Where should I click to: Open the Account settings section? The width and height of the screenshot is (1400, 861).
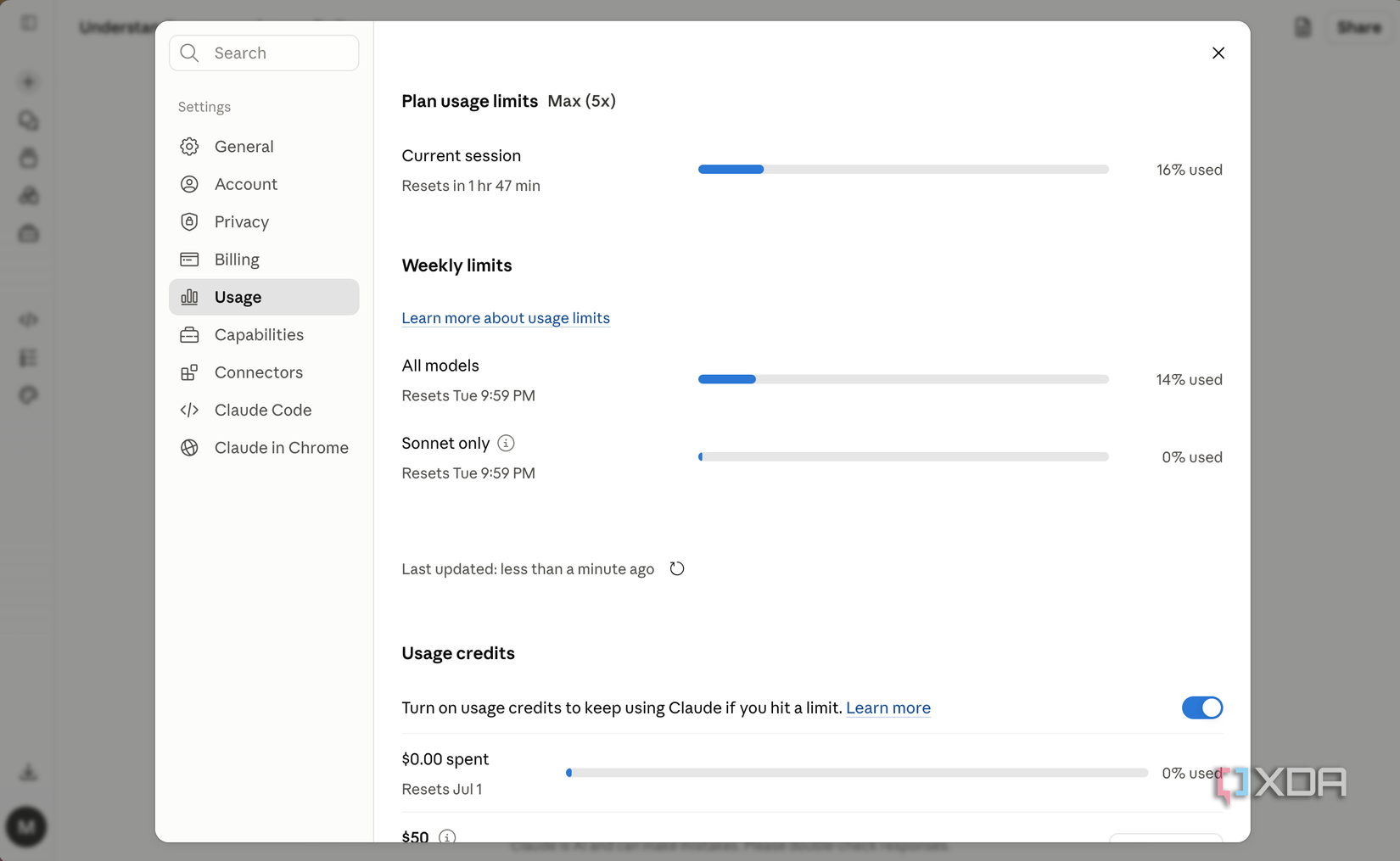(264, 184)
